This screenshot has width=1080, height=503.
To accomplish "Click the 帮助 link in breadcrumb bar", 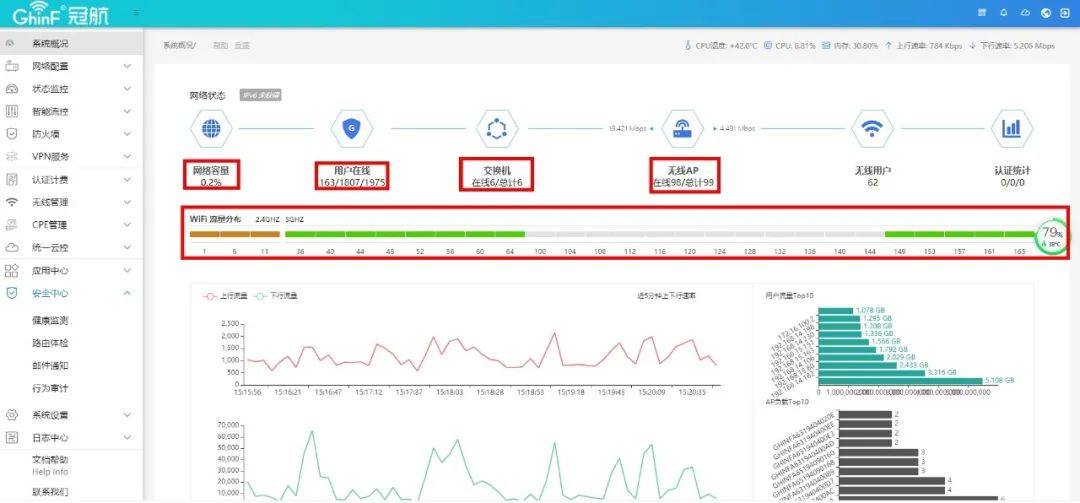I will pos(220,45).
